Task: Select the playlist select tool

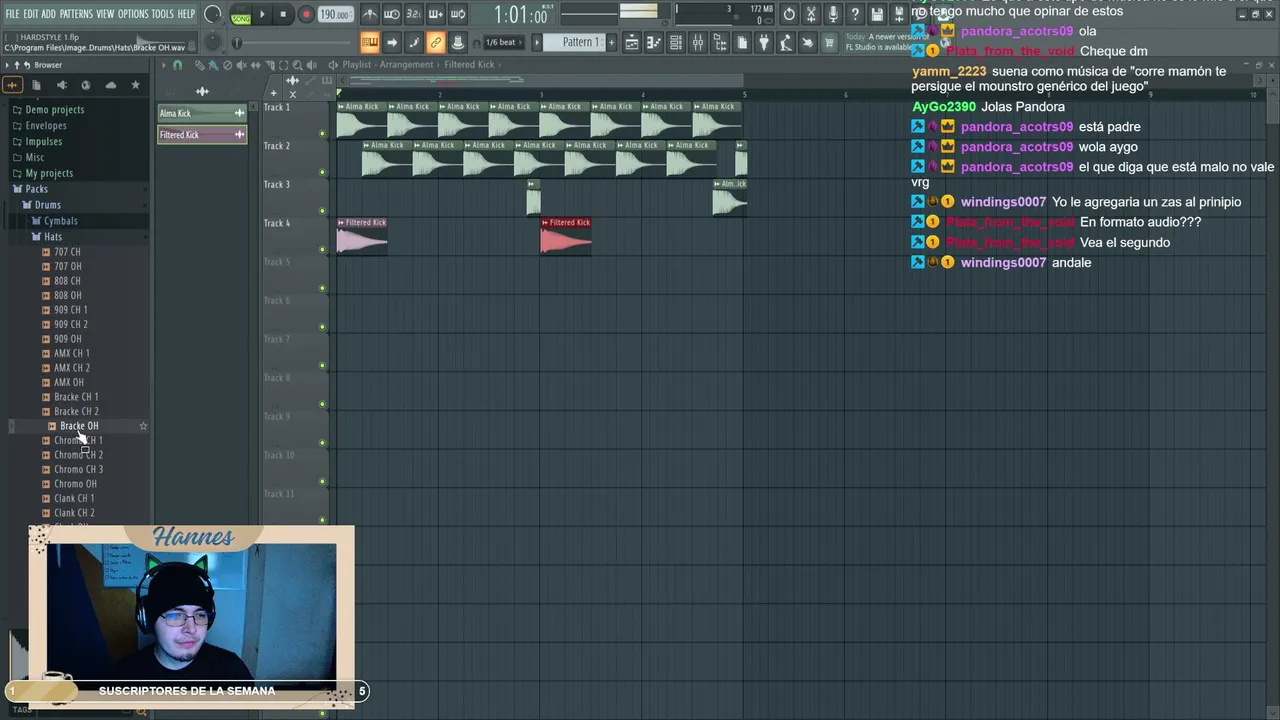Action: 283,65
